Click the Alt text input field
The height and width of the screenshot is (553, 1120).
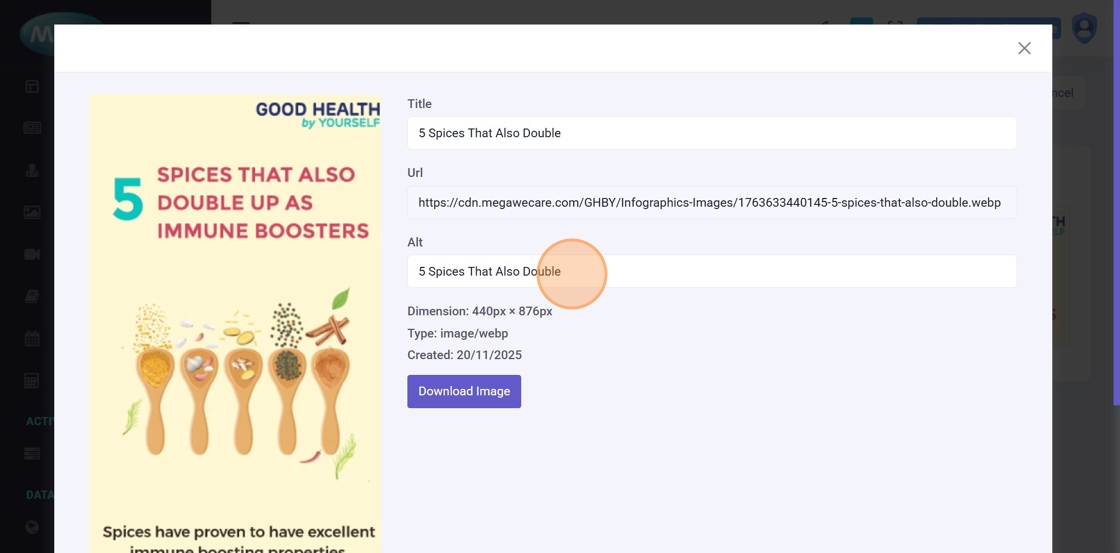click(711, 271)
